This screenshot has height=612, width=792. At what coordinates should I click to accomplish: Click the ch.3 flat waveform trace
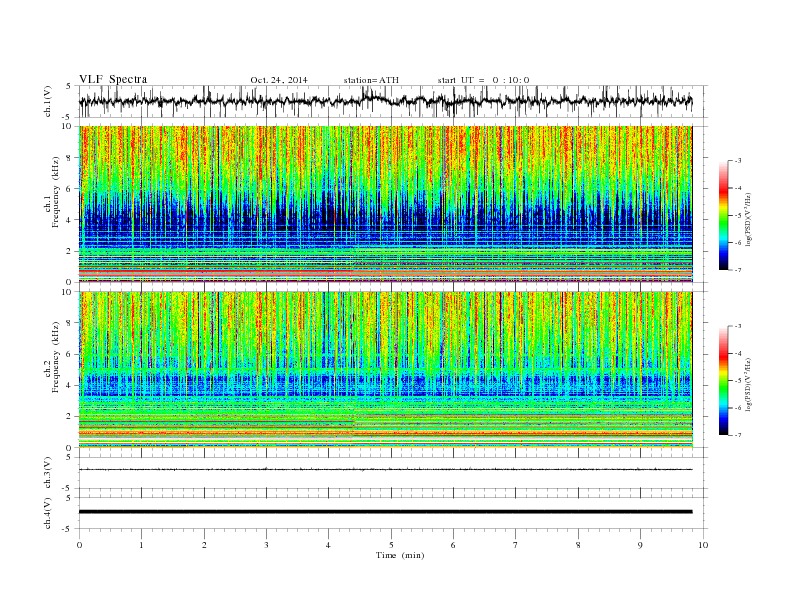pyautogui.click(x=385, y=470)
